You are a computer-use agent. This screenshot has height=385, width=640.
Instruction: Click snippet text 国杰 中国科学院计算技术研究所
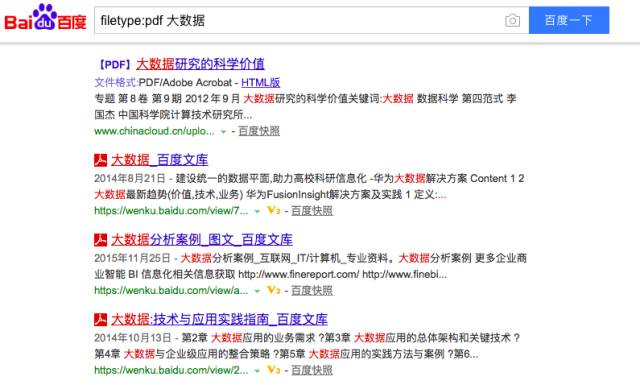click(173, 115)
